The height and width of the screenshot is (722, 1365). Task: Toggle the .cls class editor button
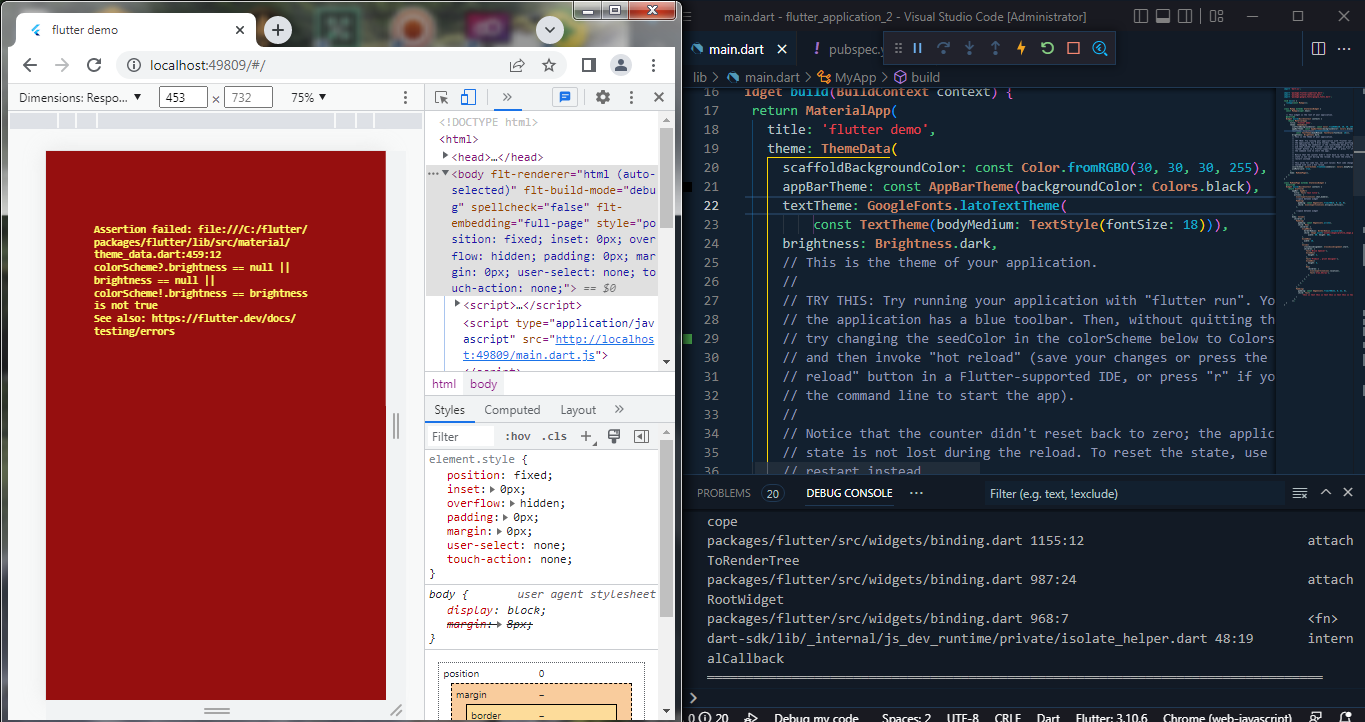[554, 437]
